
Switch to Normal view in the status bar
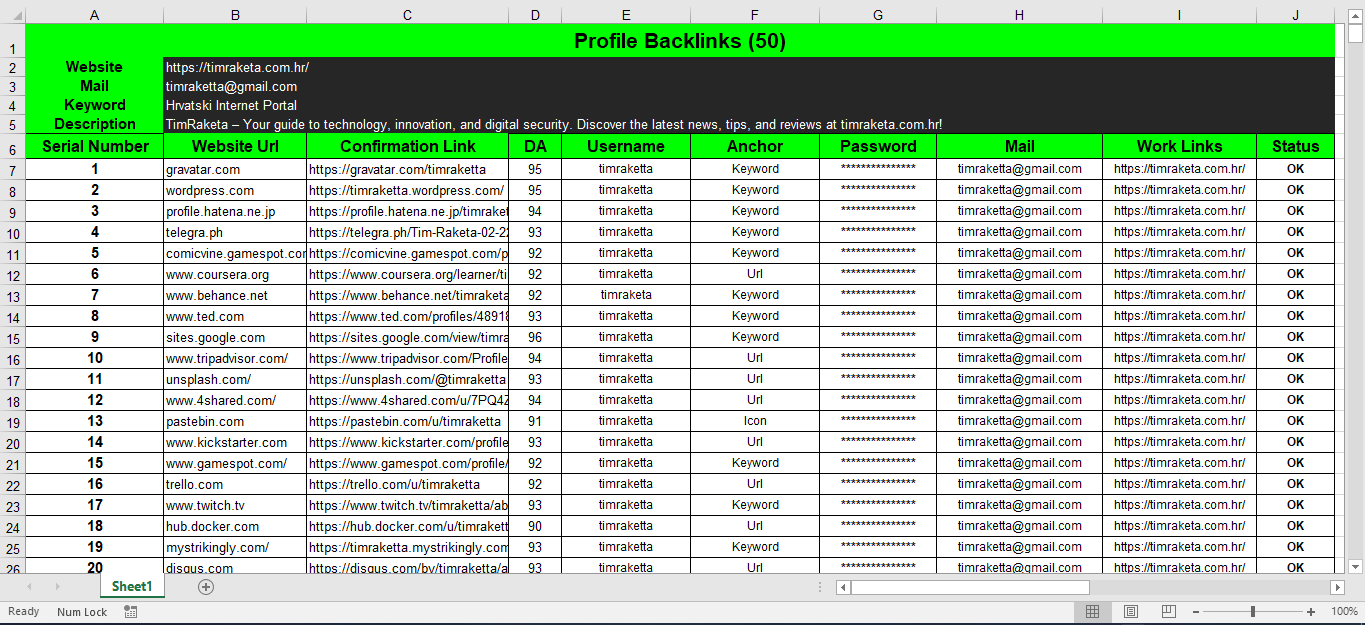[x=1092, y=611]
